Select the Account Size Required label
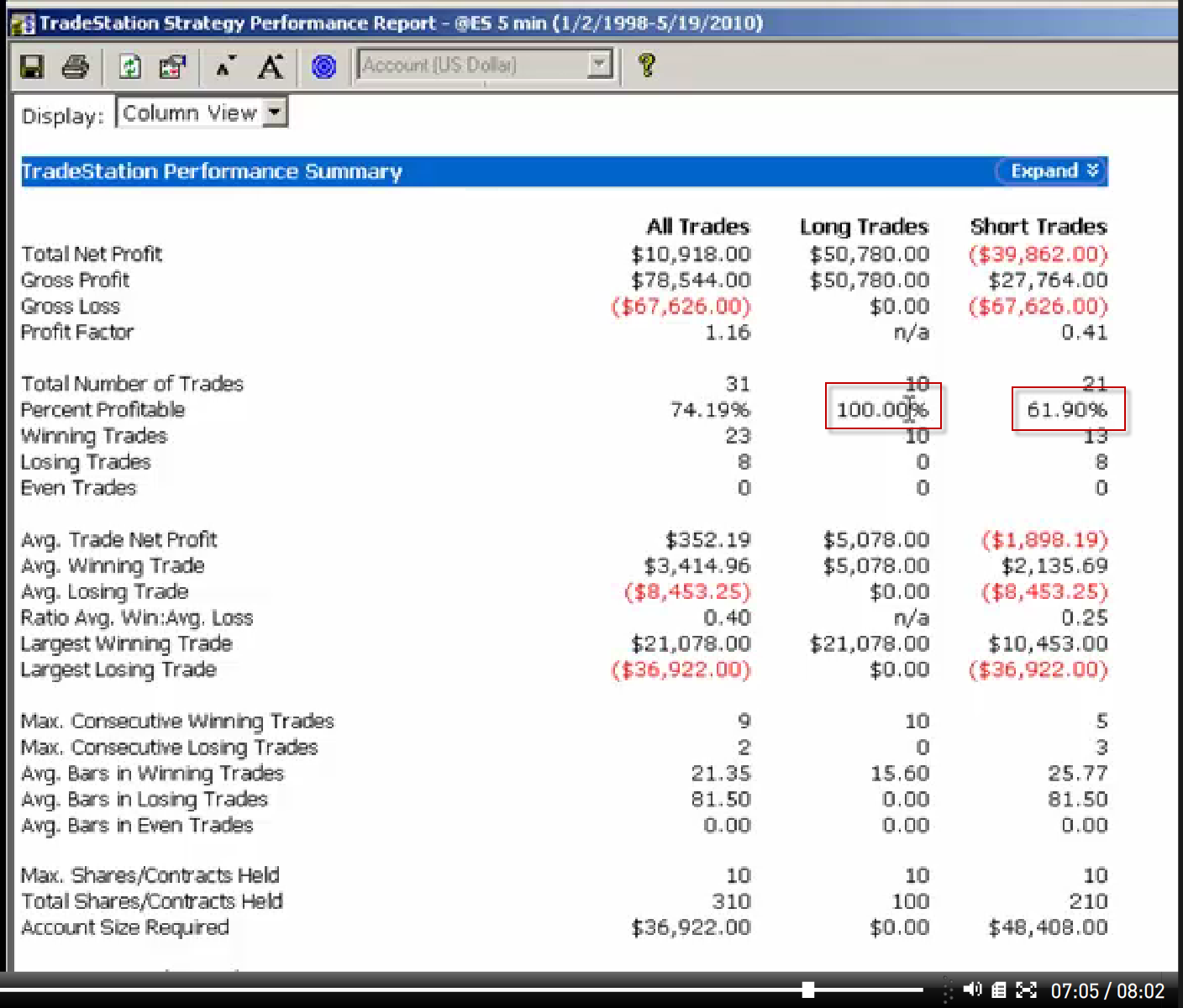The width and height of the screenshot is (1183, 1008). [x=125, y=927]
